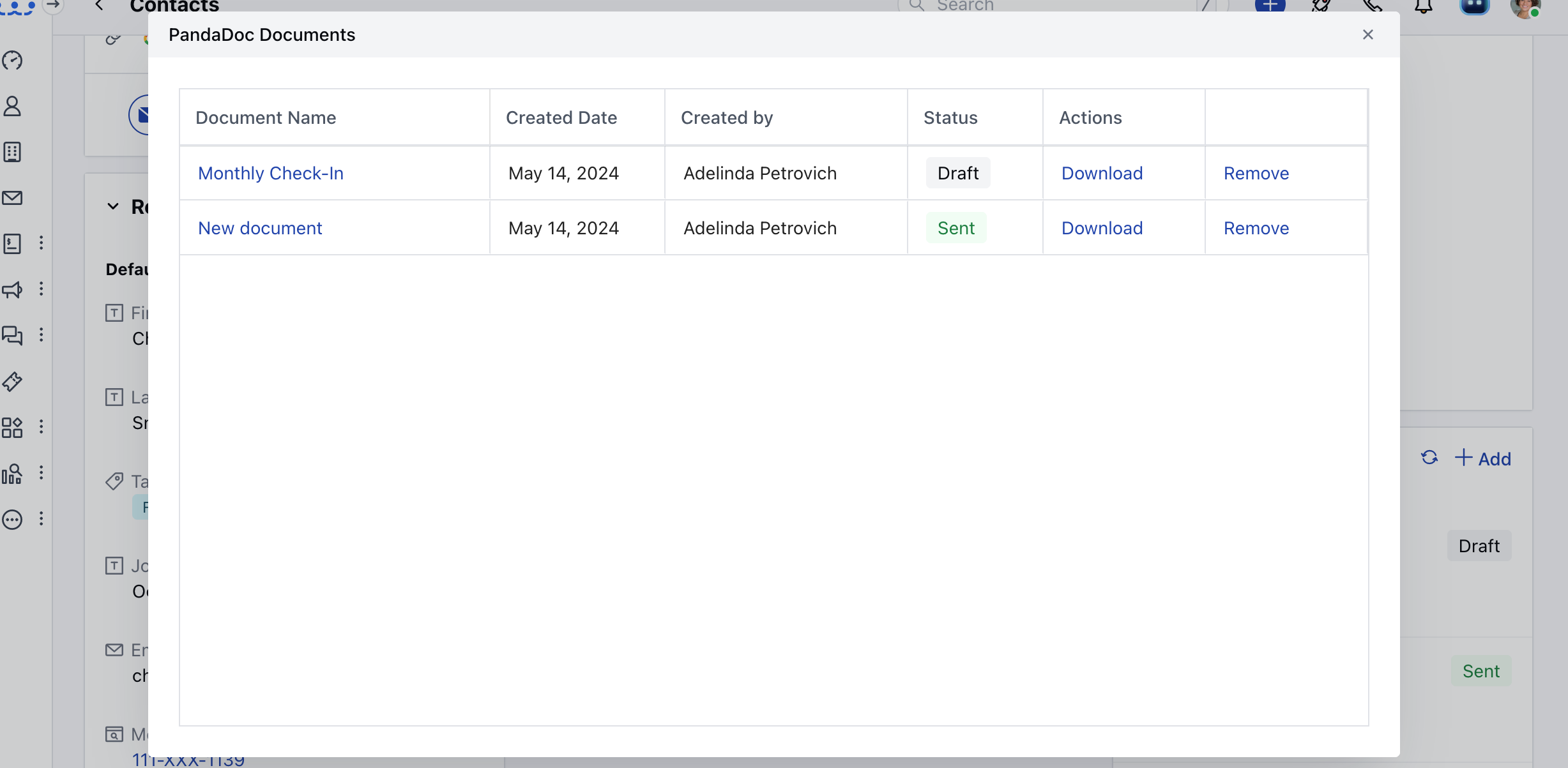Open the Contacts person icon in the sidebar
Screen dimensions: 1568x768
pos(12,106)
